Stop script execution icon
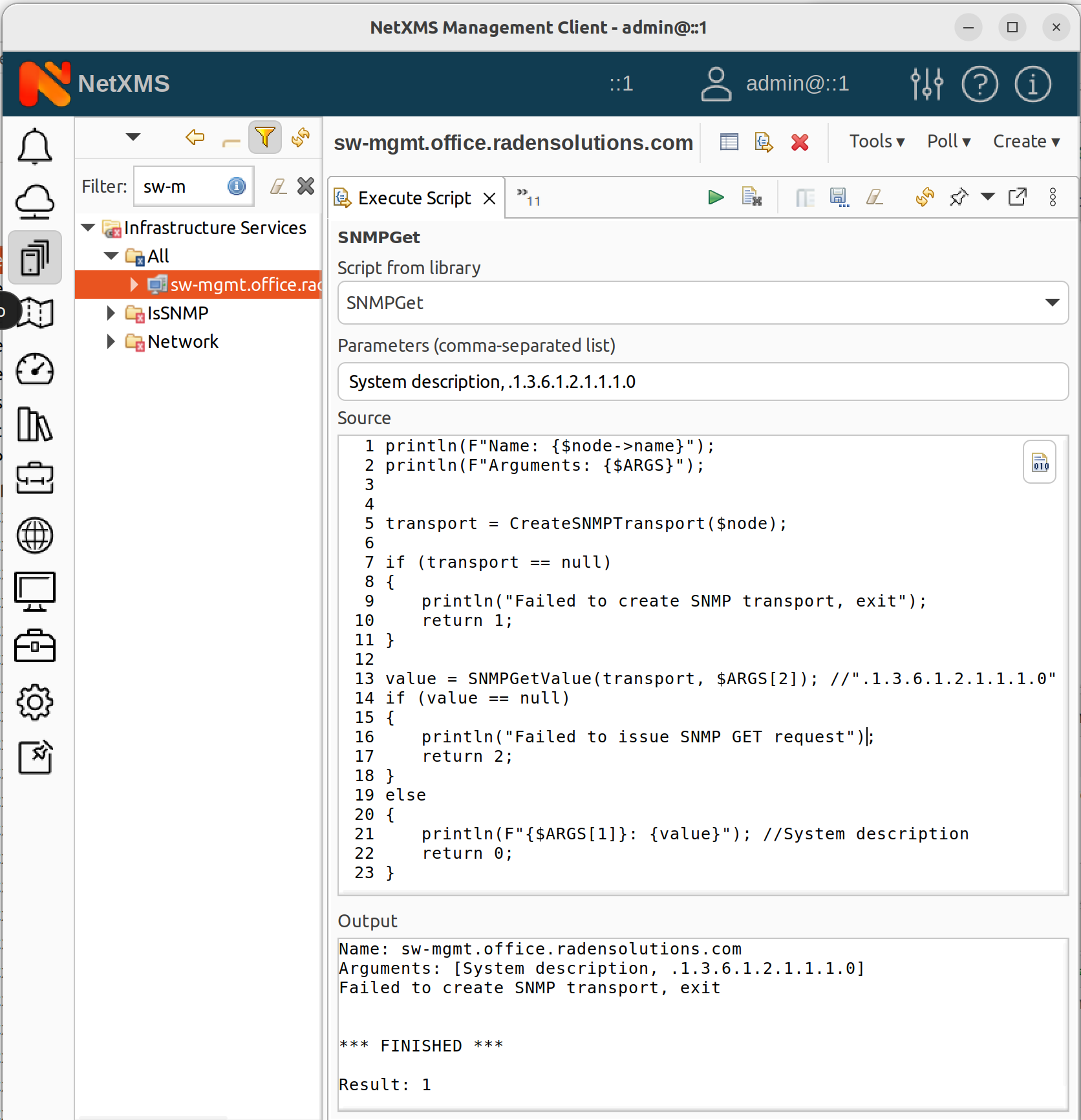 pyautogui.click(x=752, y=197)
